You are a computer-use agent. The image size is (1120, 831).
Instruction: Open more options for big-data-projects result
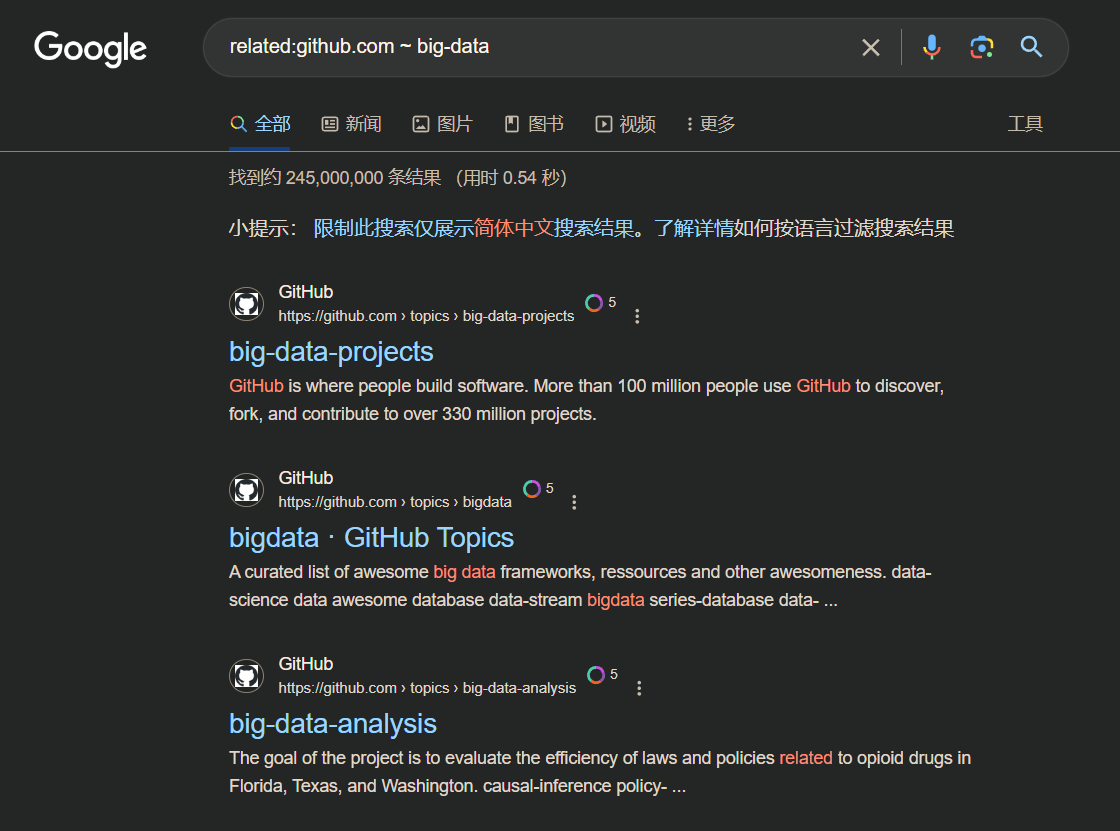coord(637,317)
